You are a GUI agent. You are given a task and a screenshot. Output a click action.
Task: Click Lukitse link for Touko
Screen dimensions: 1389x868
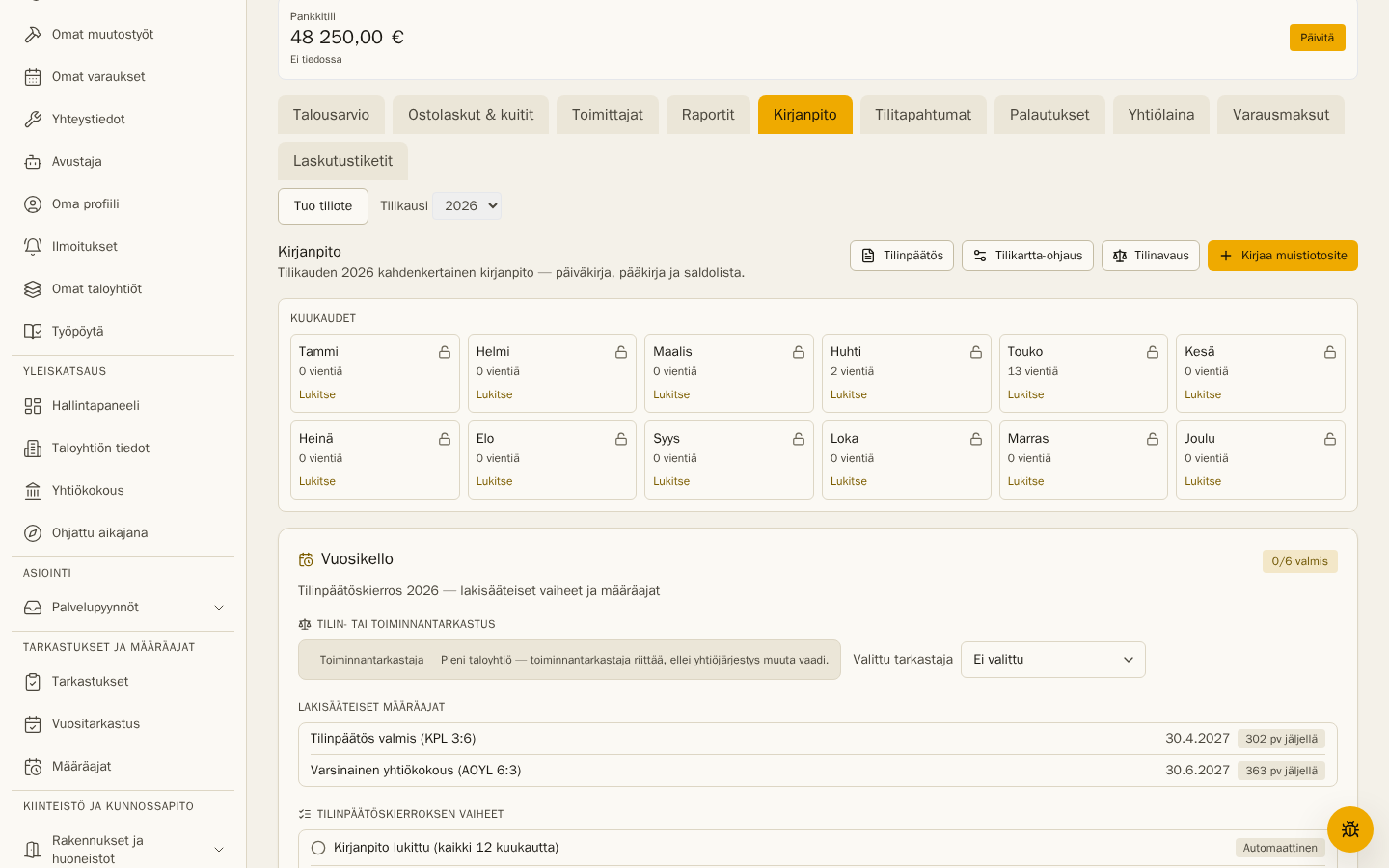coord(1025,394)
